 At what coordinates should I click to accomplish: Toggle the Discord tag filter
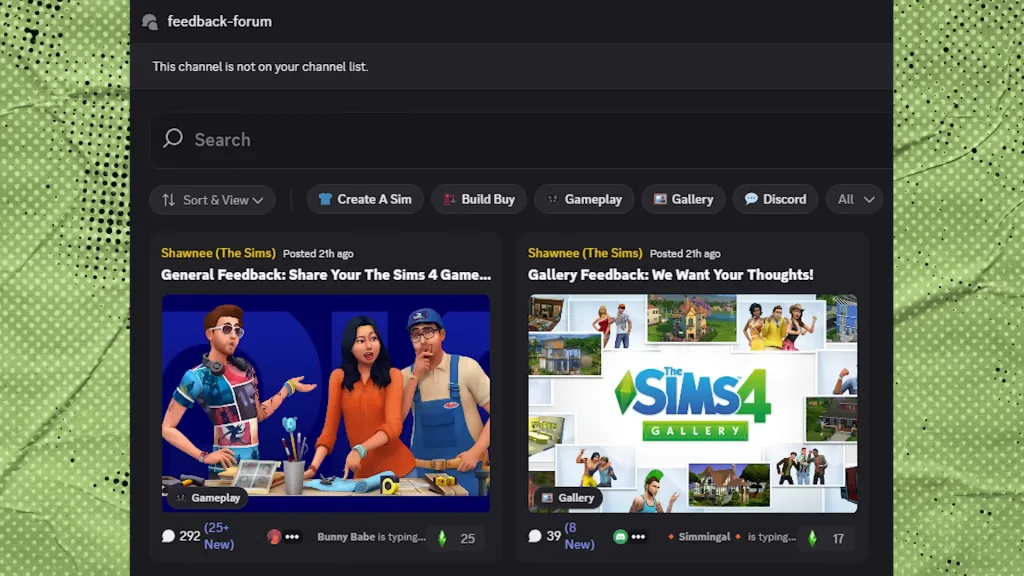[x=775, y=199]
